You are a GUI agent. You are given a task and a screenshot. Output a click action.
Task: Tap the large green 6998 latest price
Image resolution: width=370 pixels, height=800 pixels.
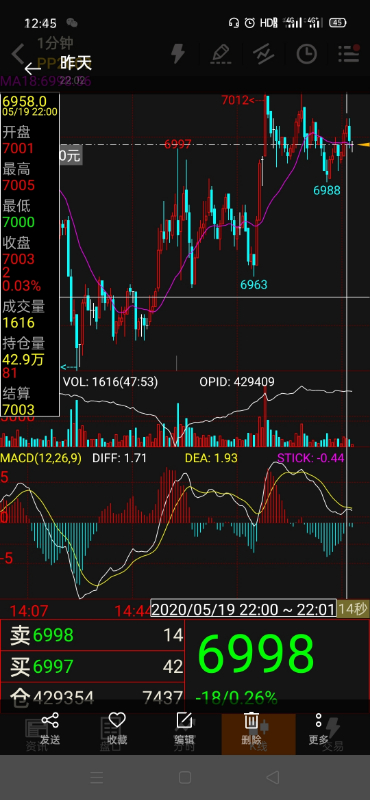[255, 654]
